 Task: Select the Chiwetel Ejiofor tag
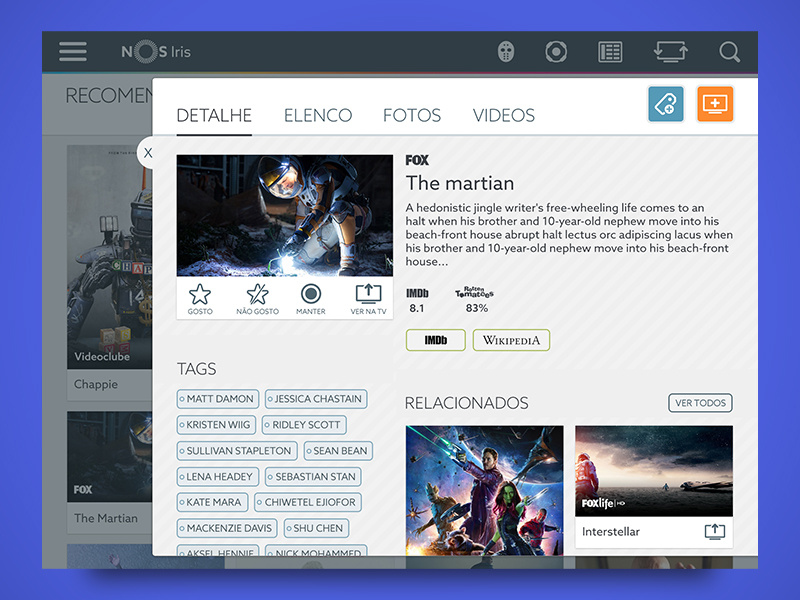click(x=308, y=503)
